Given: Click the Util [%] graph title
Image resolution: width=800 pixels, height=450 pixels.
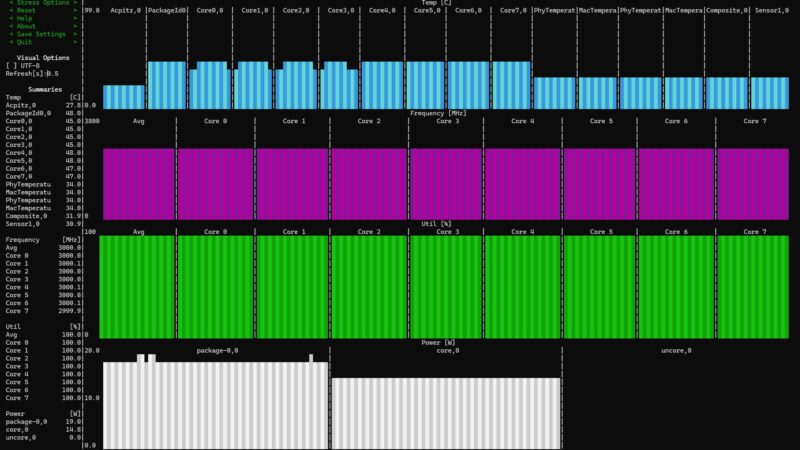Looking at the screenshot, I should coord(436,224).
